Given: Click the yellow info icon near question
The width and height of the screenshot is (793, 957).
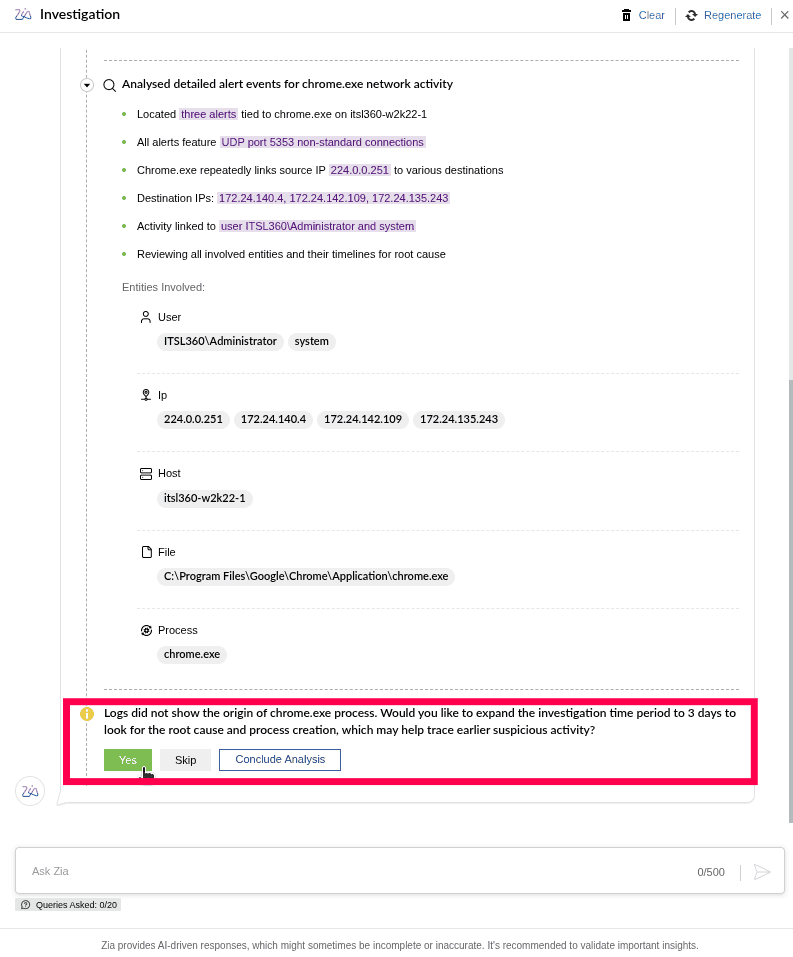Looking at the screenshot, I should (x=87, y=713).
